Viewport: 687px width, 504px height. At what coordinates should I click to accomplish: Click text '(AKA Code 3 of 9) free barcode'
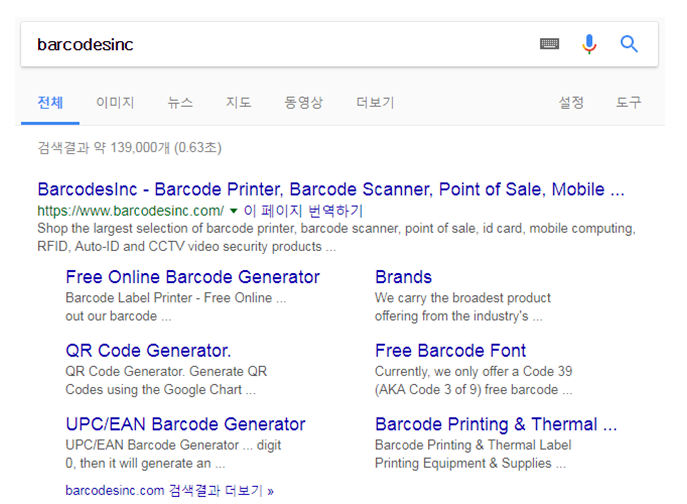coord(467,390)
